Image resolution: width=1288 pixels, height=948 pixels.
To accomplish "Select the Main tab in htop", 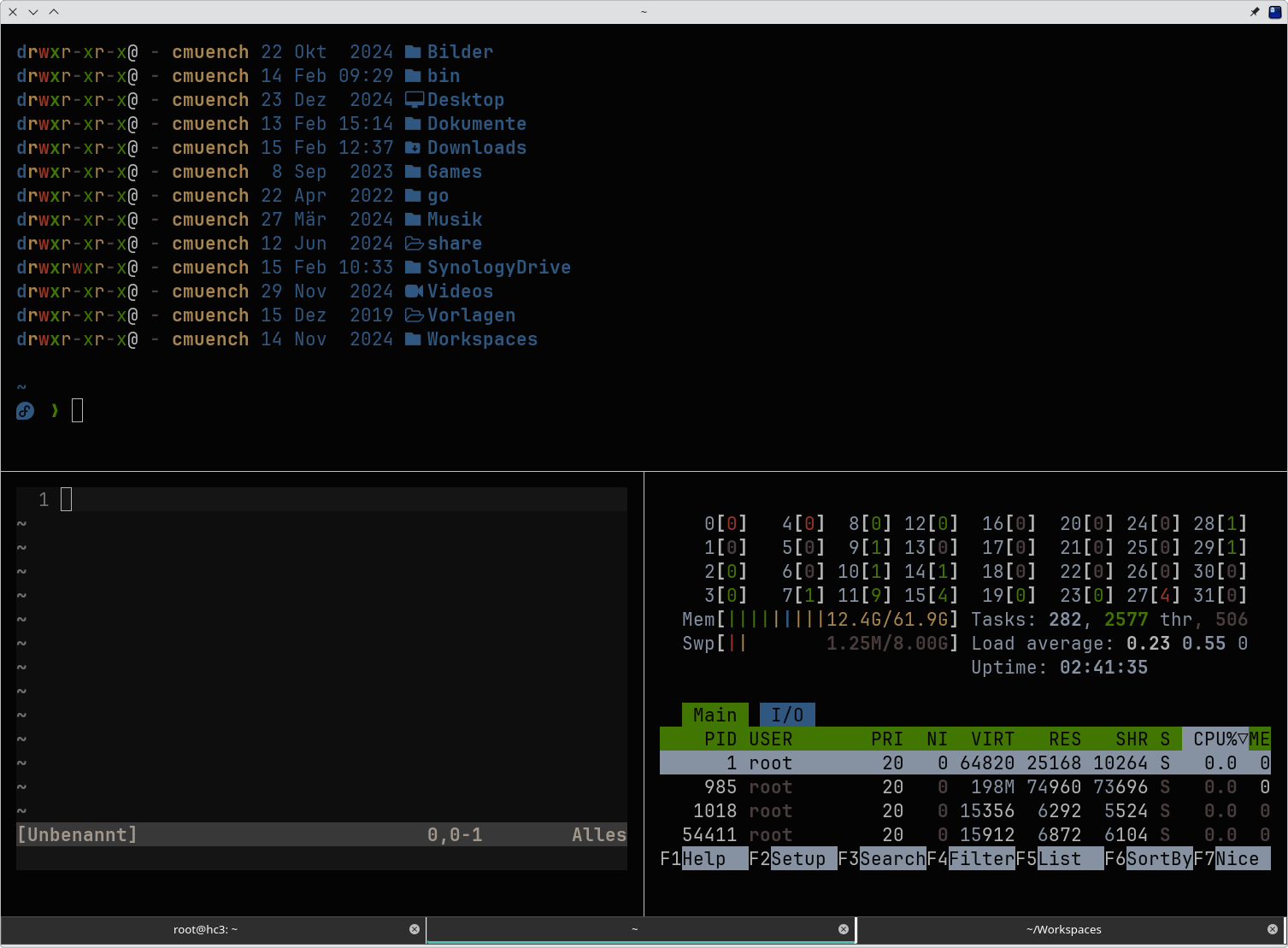I will 715,715.
